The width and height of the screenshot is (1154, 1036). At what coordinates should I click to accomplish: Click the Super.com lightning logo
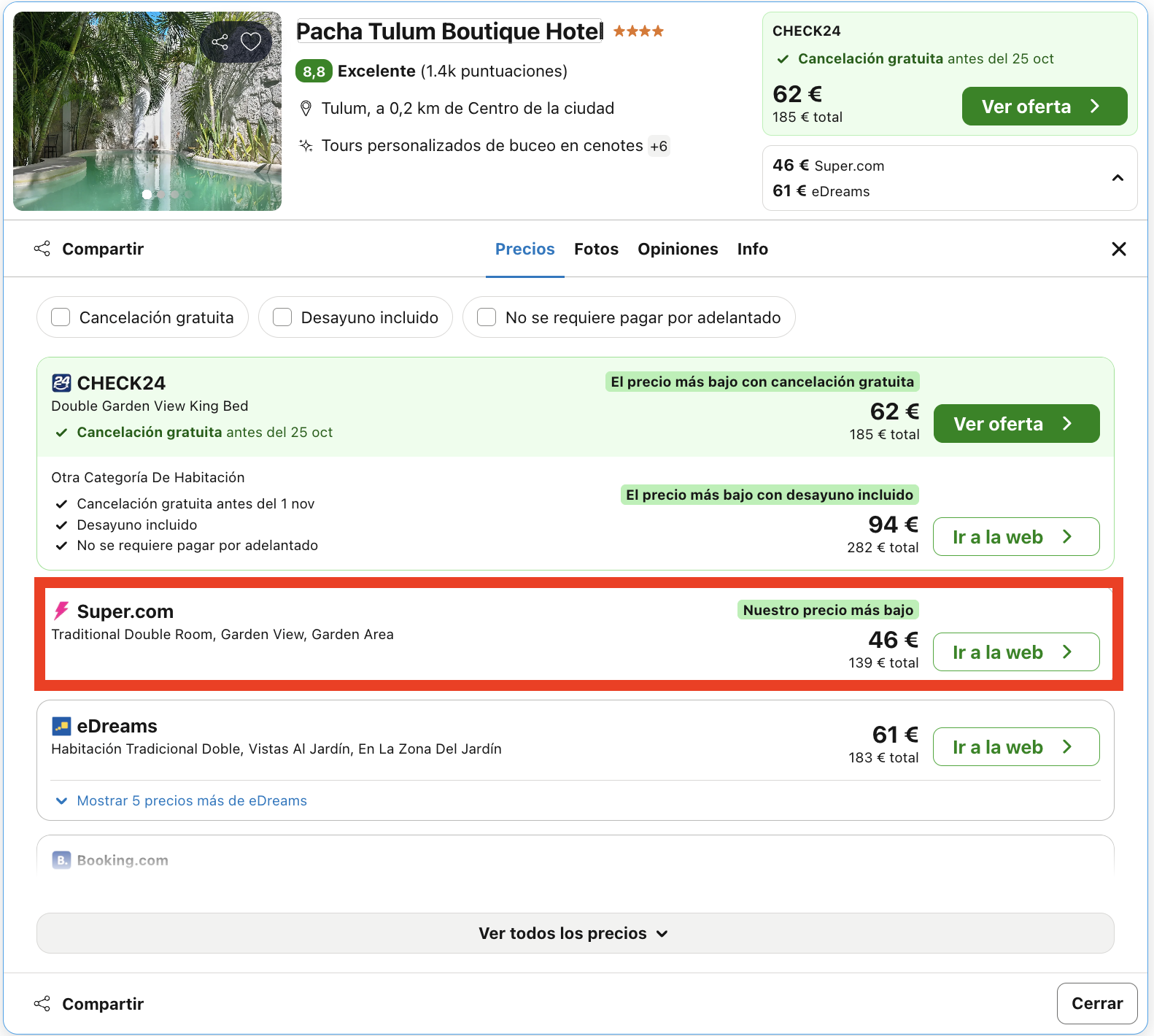click(61, 611)
